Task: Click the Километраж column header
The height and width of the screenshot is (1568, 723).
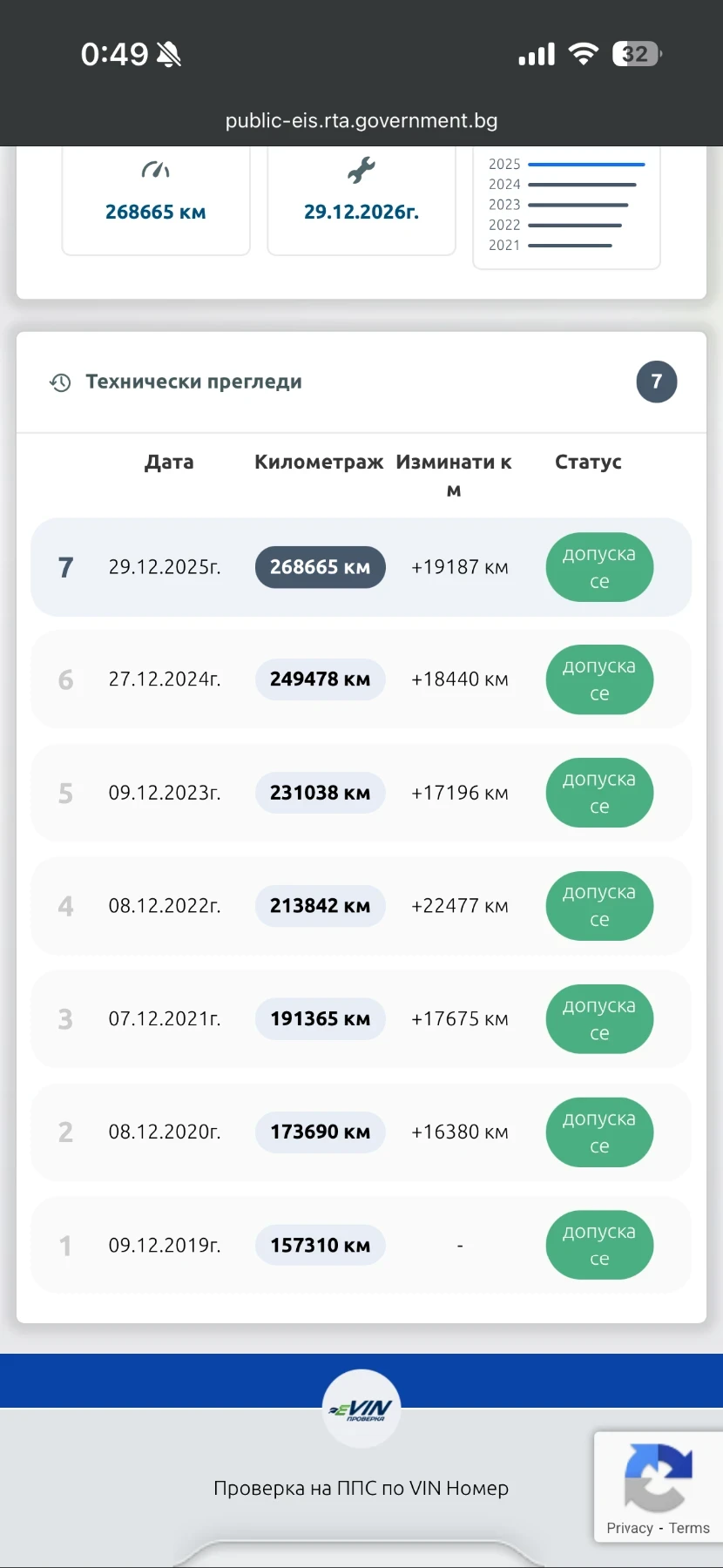Action: tap(319, 462)
